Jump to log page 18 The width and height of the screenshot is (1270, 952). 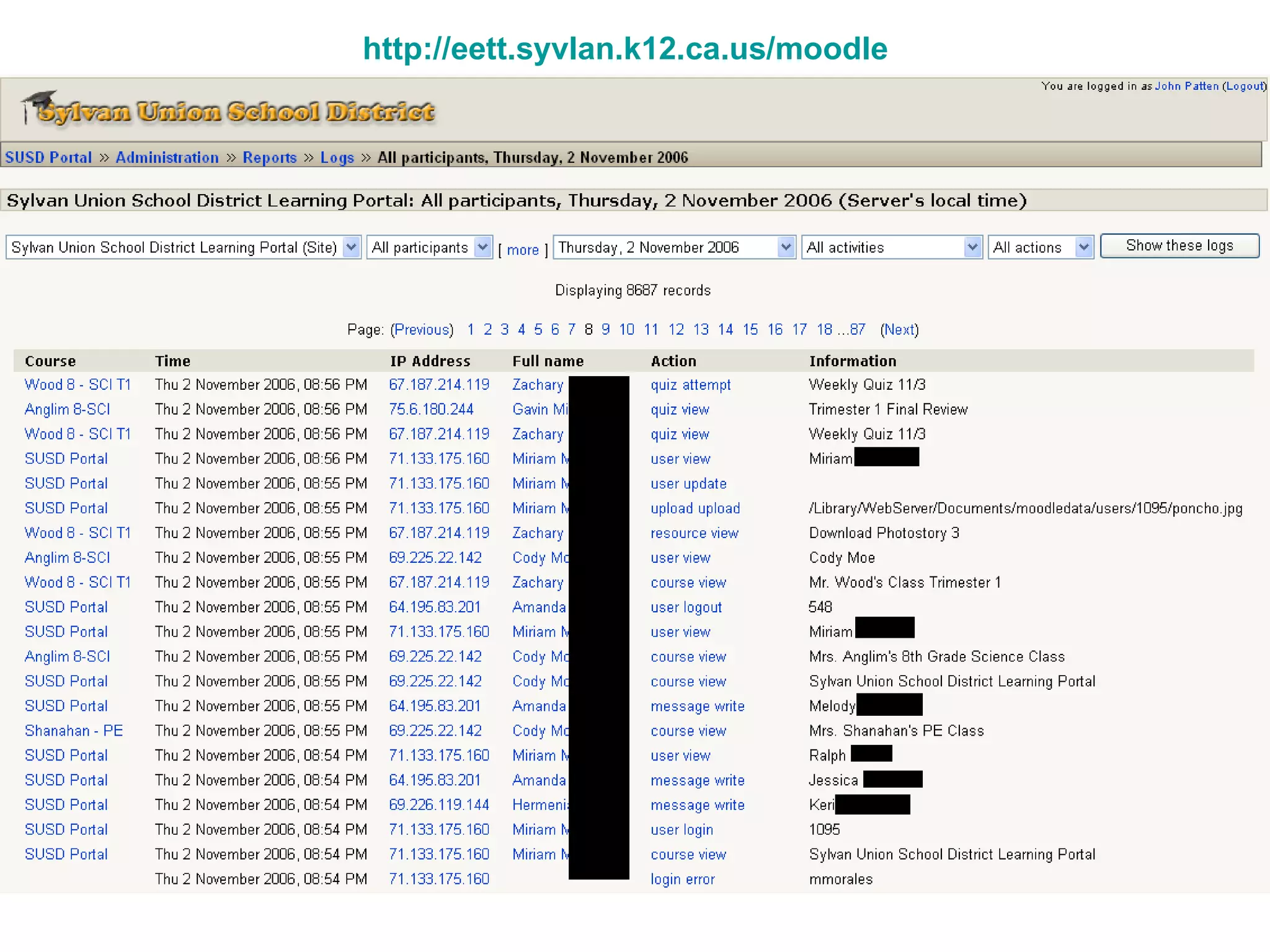[x=825, y=329]
